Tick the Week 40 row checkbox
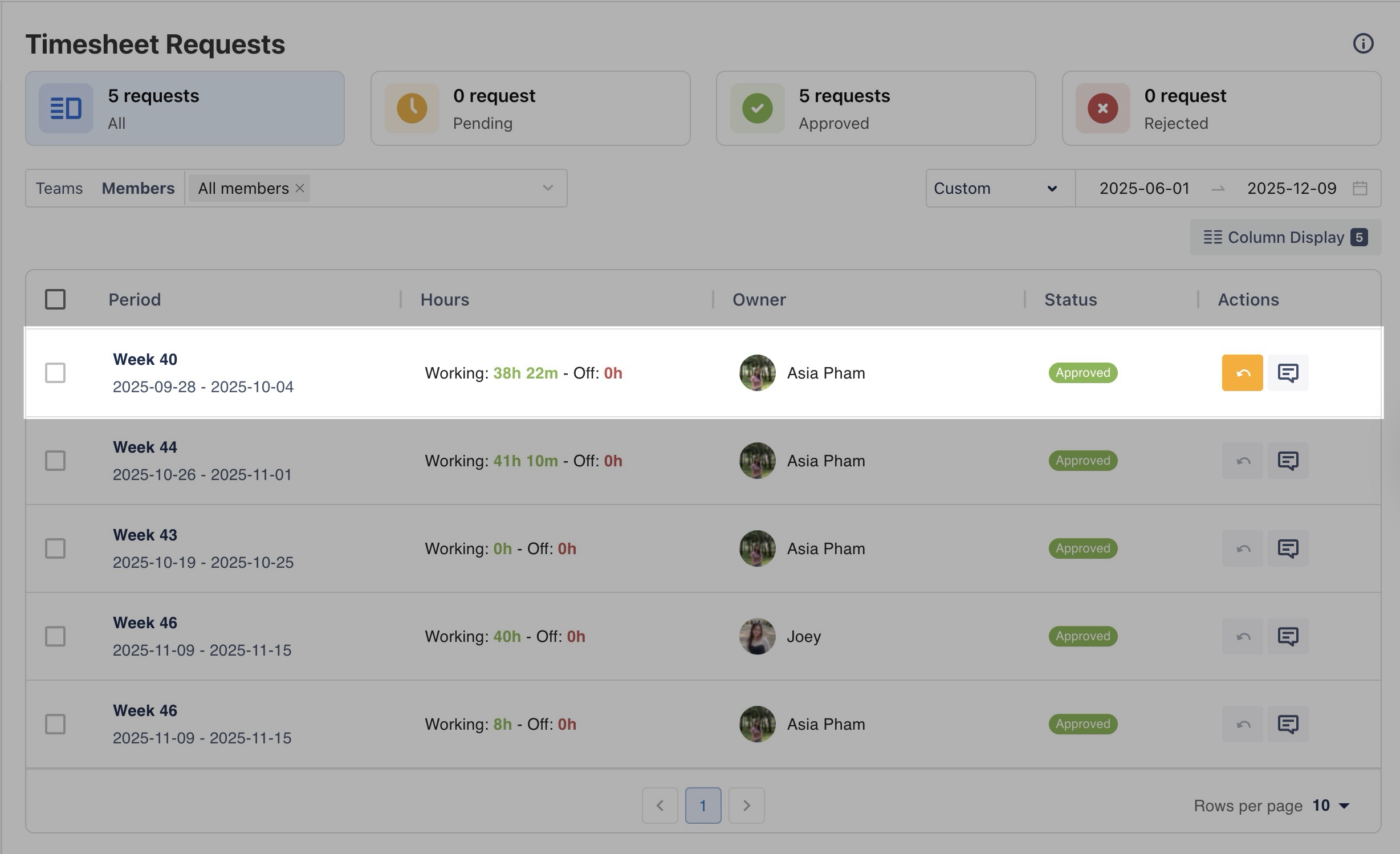Screen dimensions: 1400x854 [x=55, y=373]
